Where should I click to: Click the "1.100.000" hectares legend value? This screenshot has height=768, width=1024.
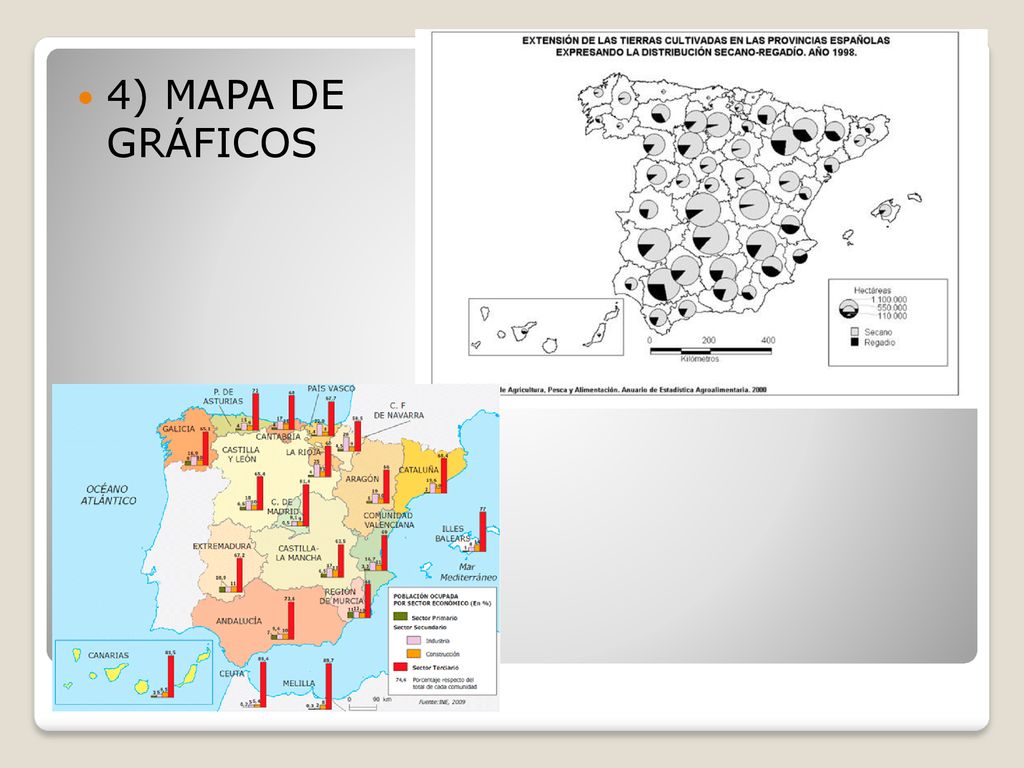coord(889,300)
